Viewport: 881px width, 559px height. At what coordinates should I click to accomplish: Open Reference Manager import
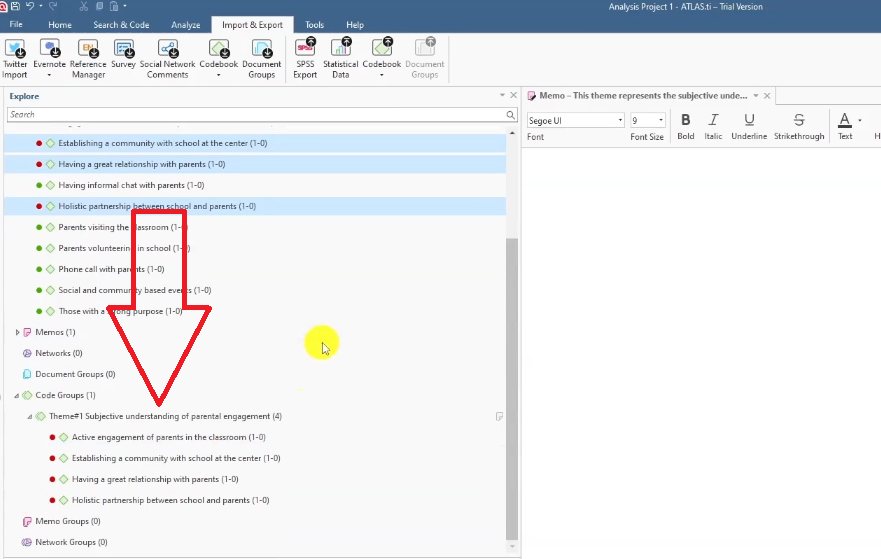pos(88,50)
